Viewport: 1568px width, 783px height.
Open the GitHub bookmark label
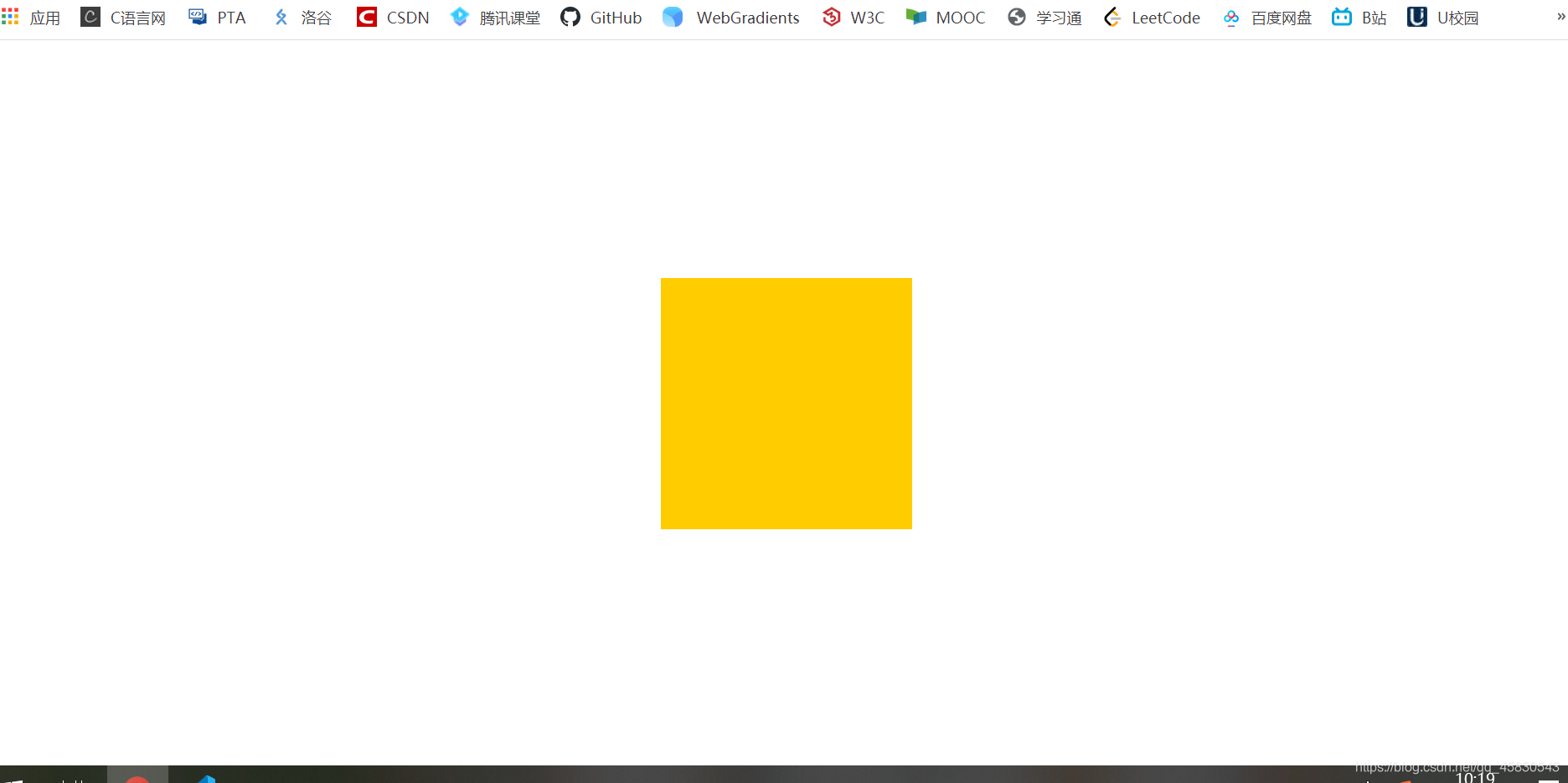[616, 18]
